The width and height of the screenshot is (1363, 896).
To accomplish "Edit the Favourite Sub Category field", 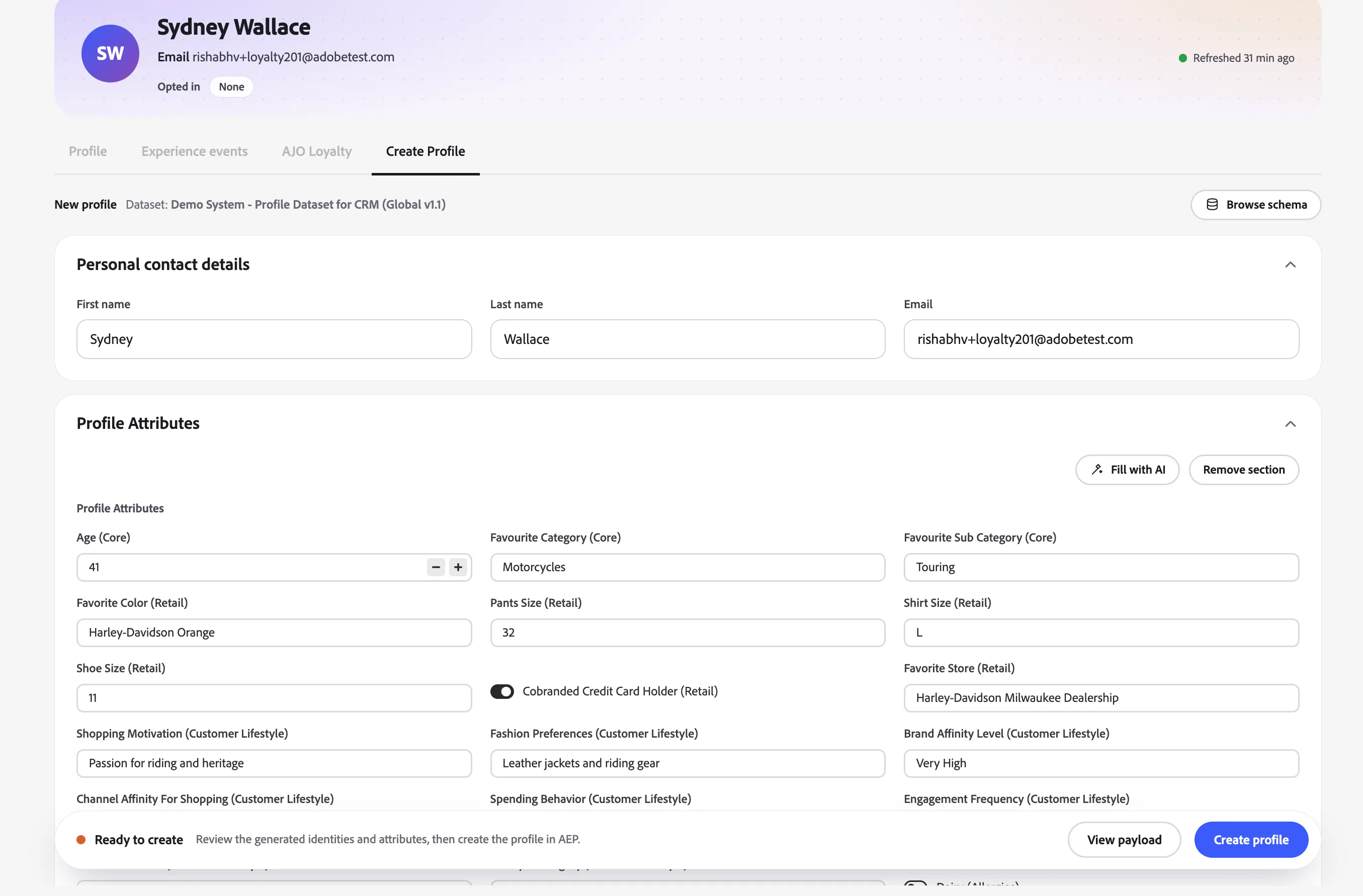I will coord(1100,567).
